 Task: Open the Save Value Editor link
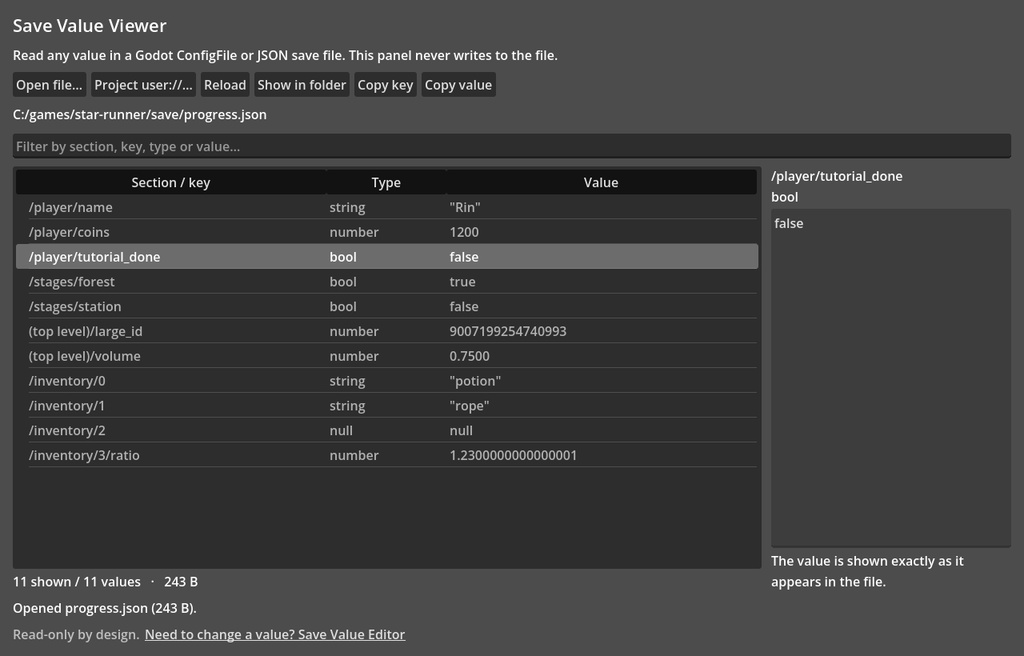275,634
